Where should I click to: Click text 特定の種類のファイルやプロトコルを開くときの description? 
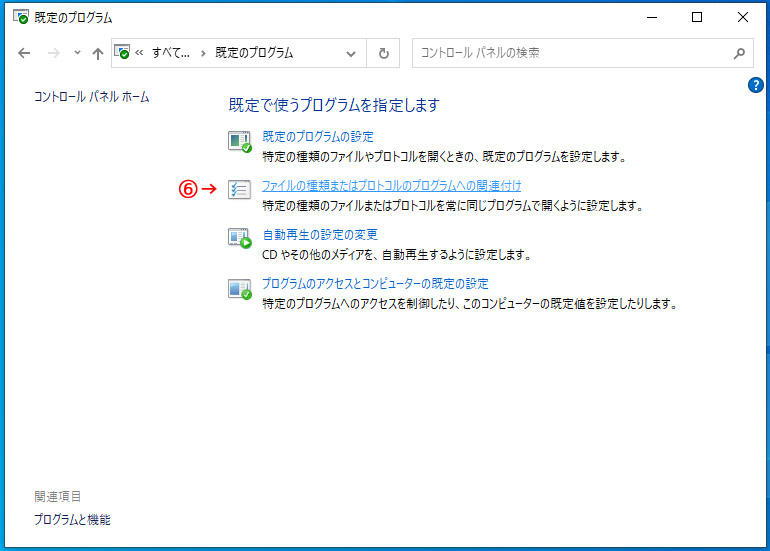coord(445,157)
